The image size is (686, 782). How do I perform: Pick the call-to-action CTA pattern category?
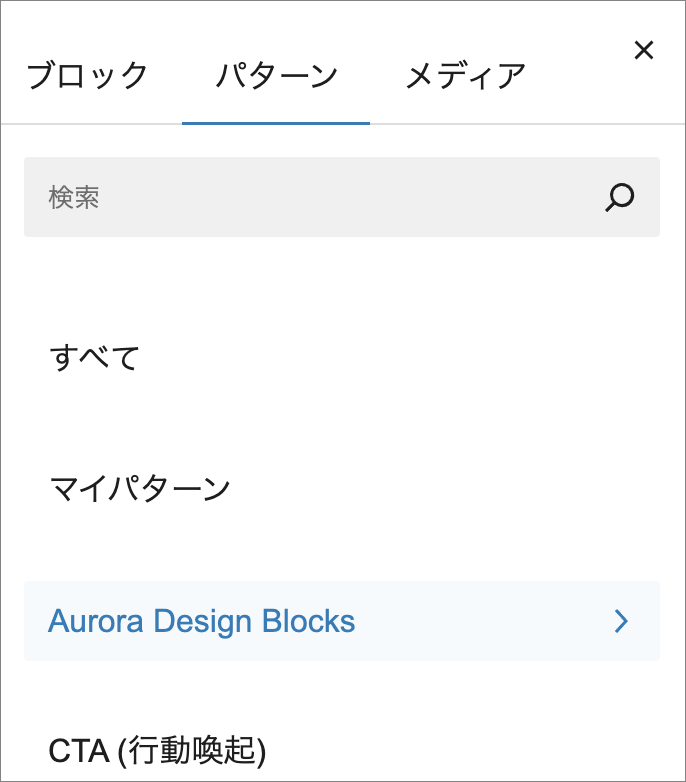coord(158,750)
